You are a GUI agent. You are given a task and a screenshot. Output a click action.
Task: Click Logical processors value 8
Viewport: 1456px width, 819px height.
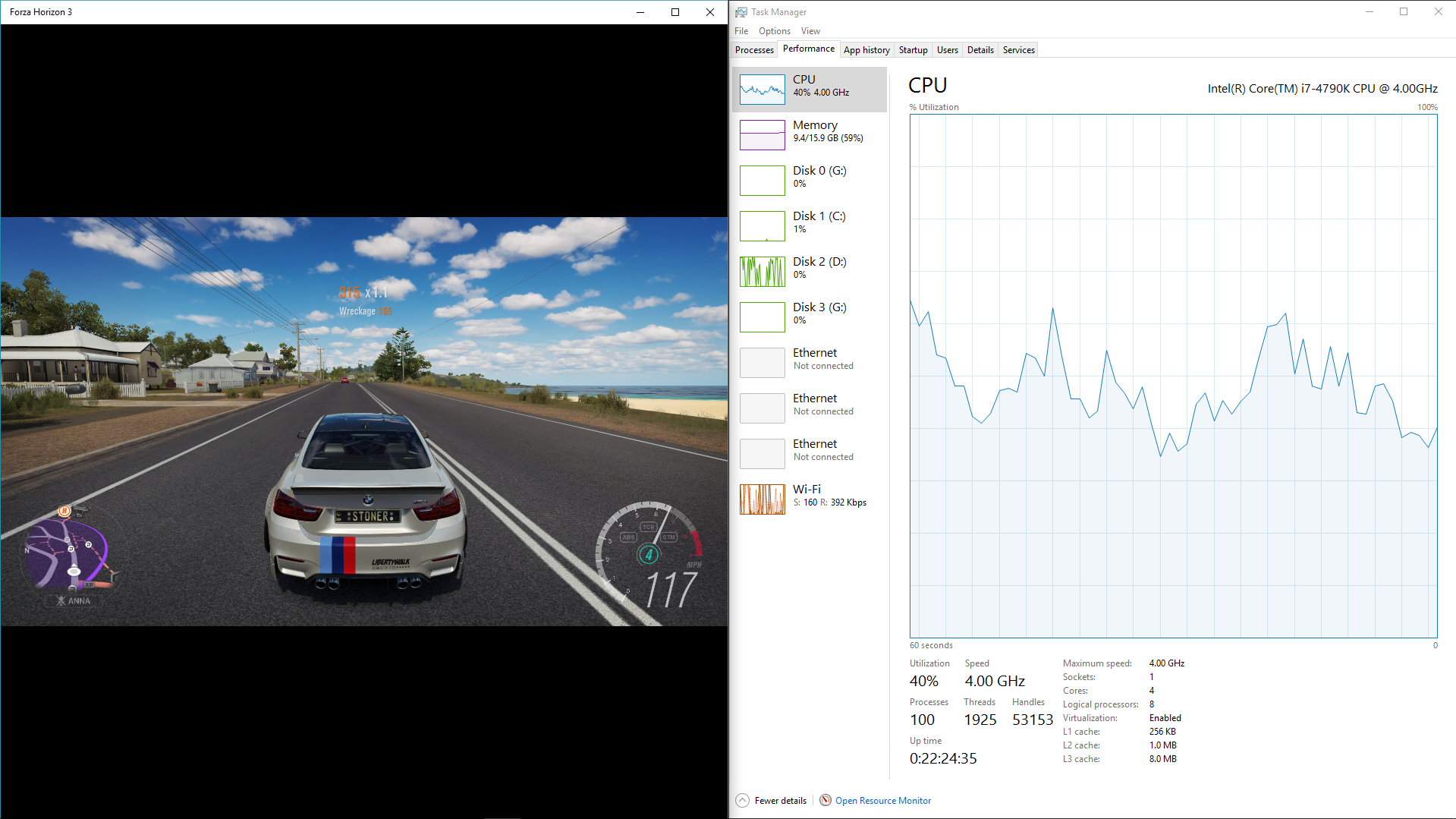(x=1152, y=704)
